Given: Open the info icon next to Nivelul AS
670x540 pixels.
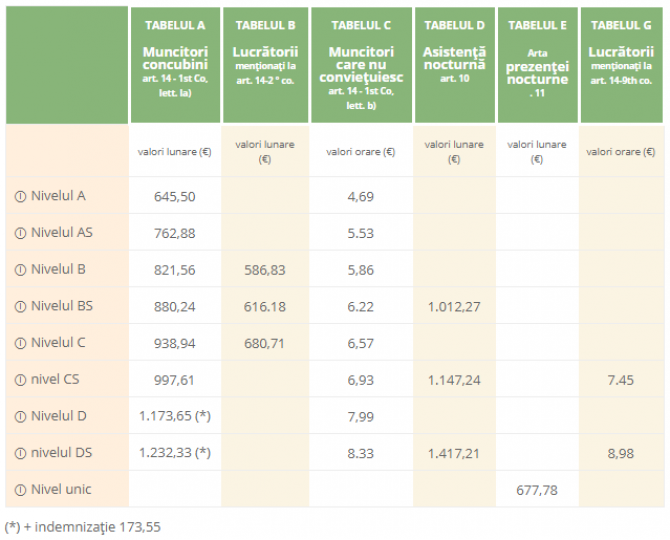Looking at the screenshot, I should pyautogui.click(x=20, y=233).
